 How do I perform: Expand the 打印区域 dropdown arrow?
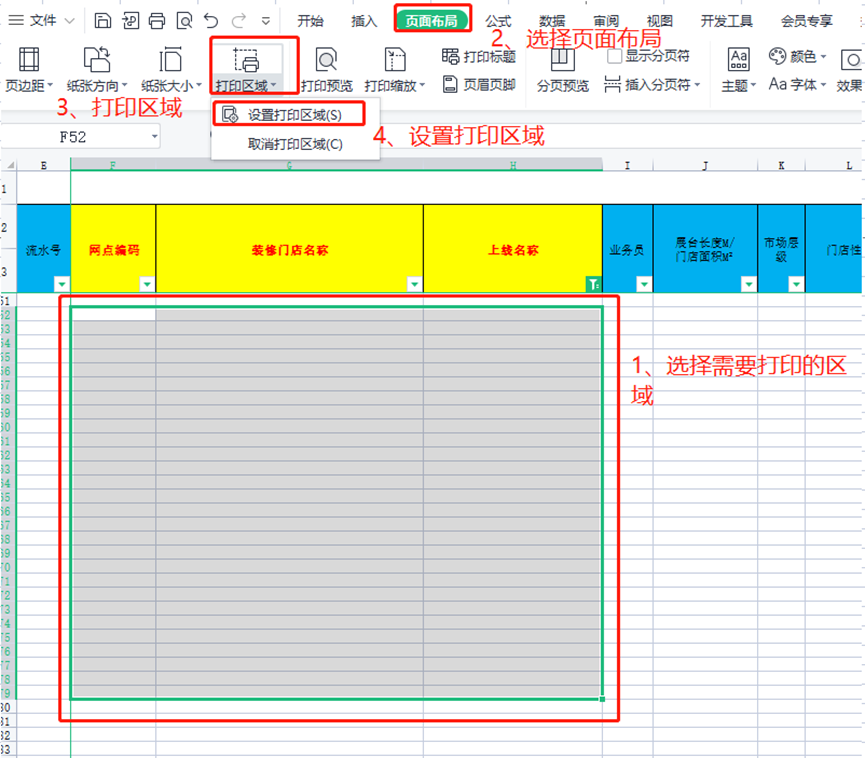[274, 86]
